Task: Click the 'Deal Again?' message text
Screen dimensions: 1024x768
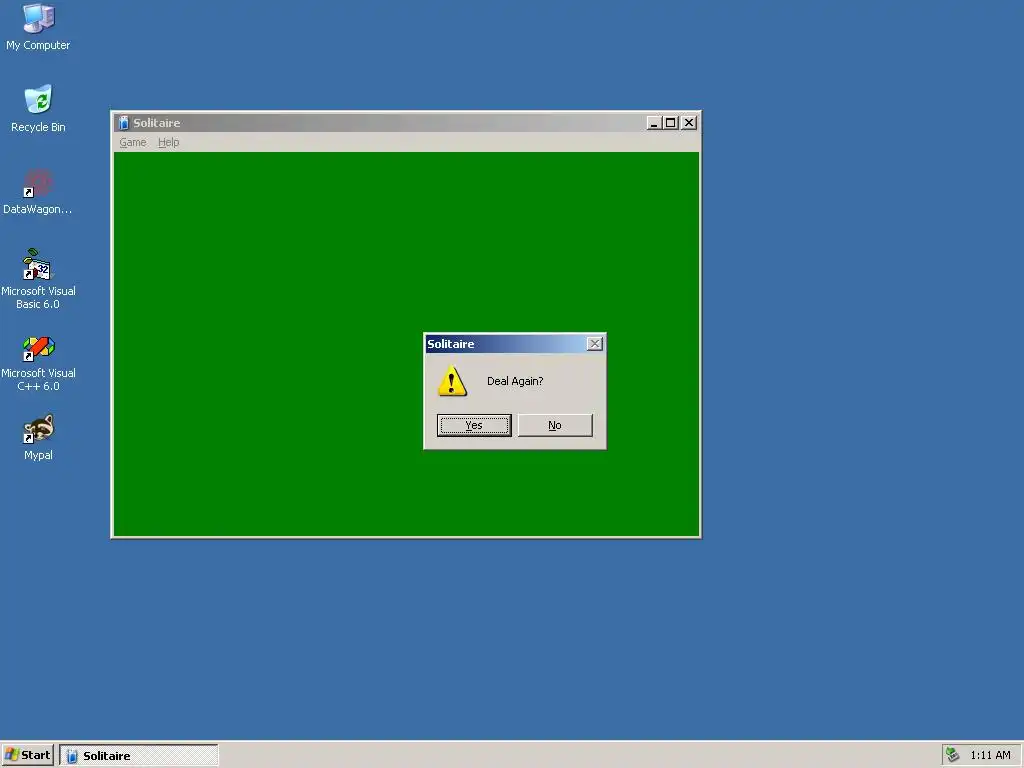Action: coord(515,381)
